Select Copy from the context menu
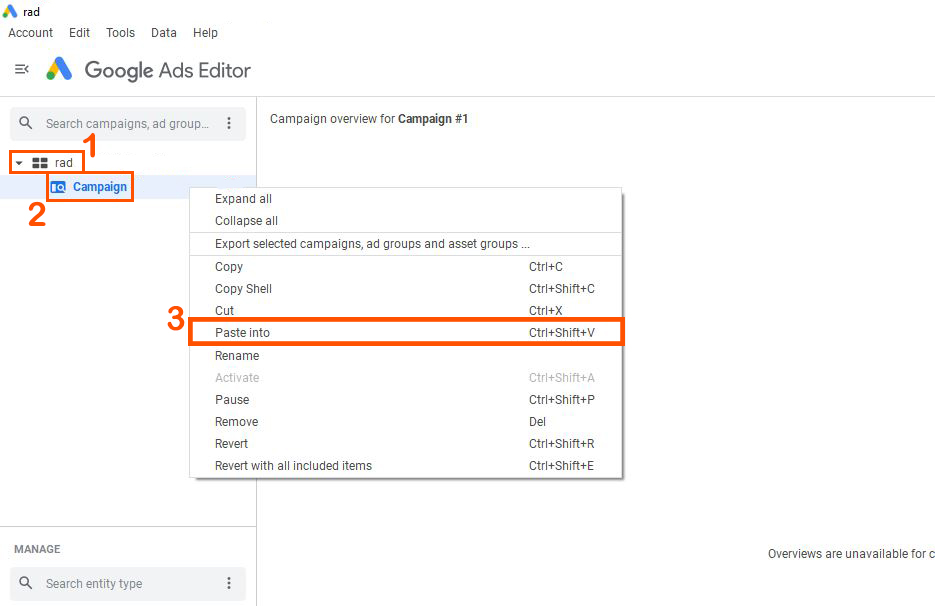Image resolution: width=935 pixels, height=606 pixels. coord(405,267)
